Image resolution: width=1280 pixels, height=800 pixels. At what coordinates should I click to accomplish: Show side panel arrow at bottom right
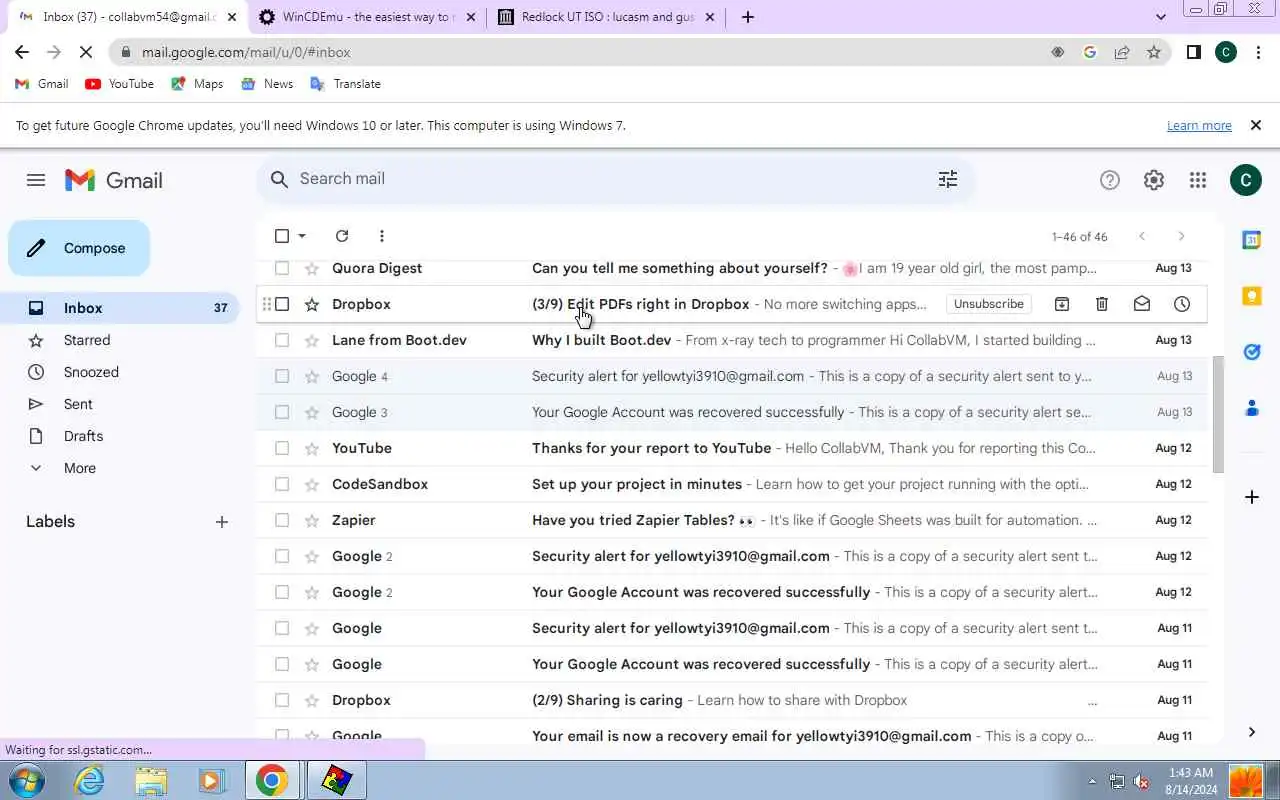1252,732
